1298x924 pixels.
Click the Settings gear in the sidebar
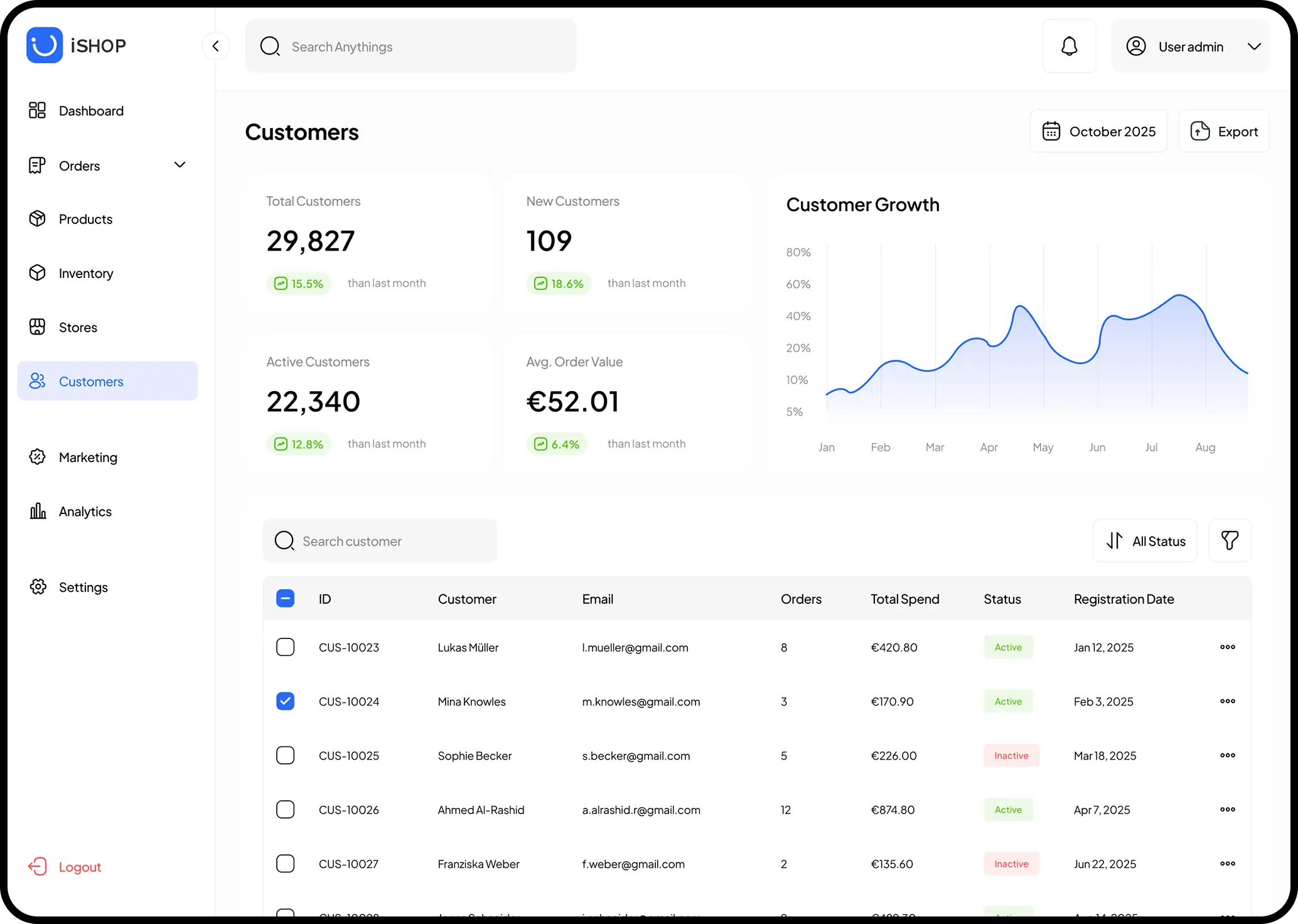point(38,587)
